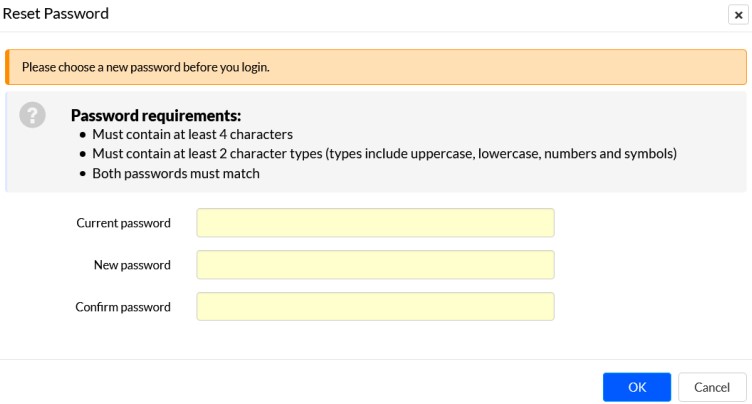Click the bullet beside "Both passwords must match"
The width and height of the screenshot is (752, 404).
pyautogui.click(x=83, y=174)
